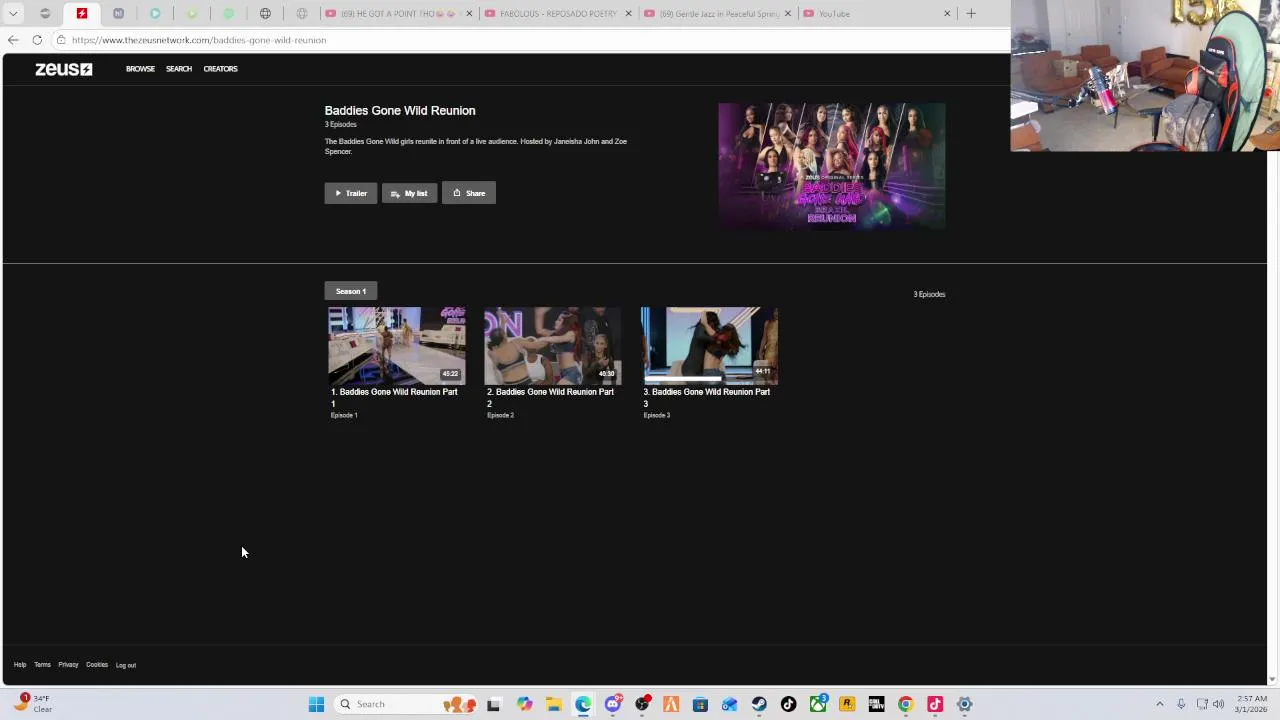Switch to Microsoft Edge in the taskbar
Viewport: 1280px width, 720px height.
583,704
